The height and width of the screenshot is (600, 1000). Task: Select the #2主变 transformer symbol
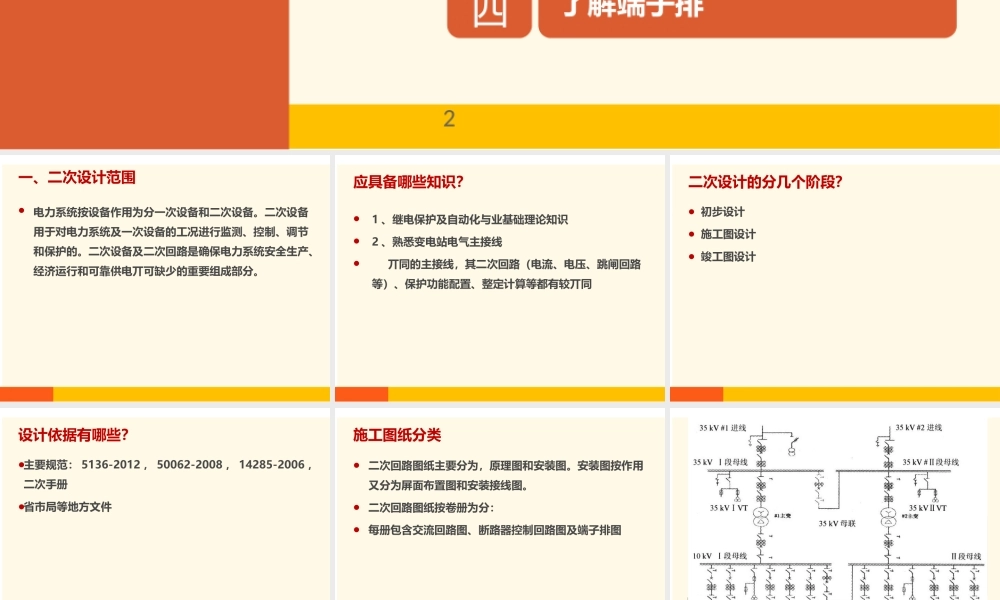click(888, 519)
